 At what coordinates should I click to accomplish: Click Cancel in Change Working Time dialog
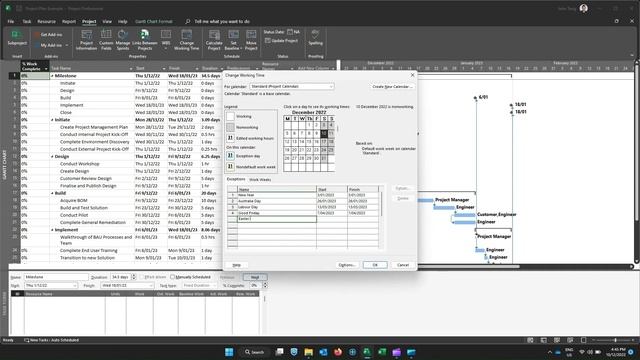(403, 265)
